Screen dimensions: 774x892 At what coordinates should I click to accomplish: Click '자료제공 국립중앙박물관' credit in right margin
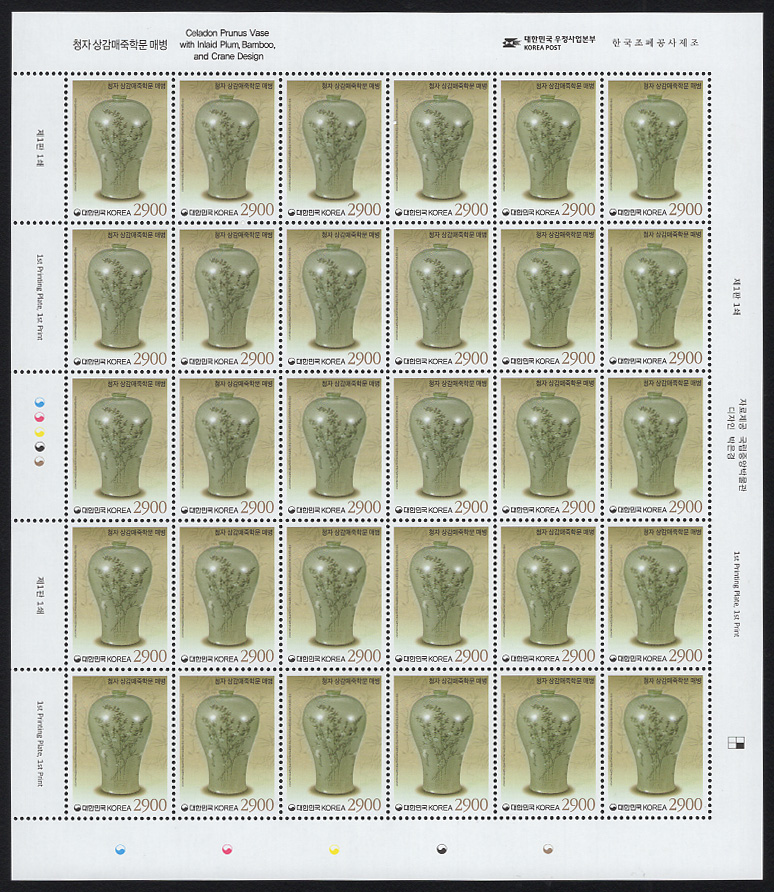742,445
